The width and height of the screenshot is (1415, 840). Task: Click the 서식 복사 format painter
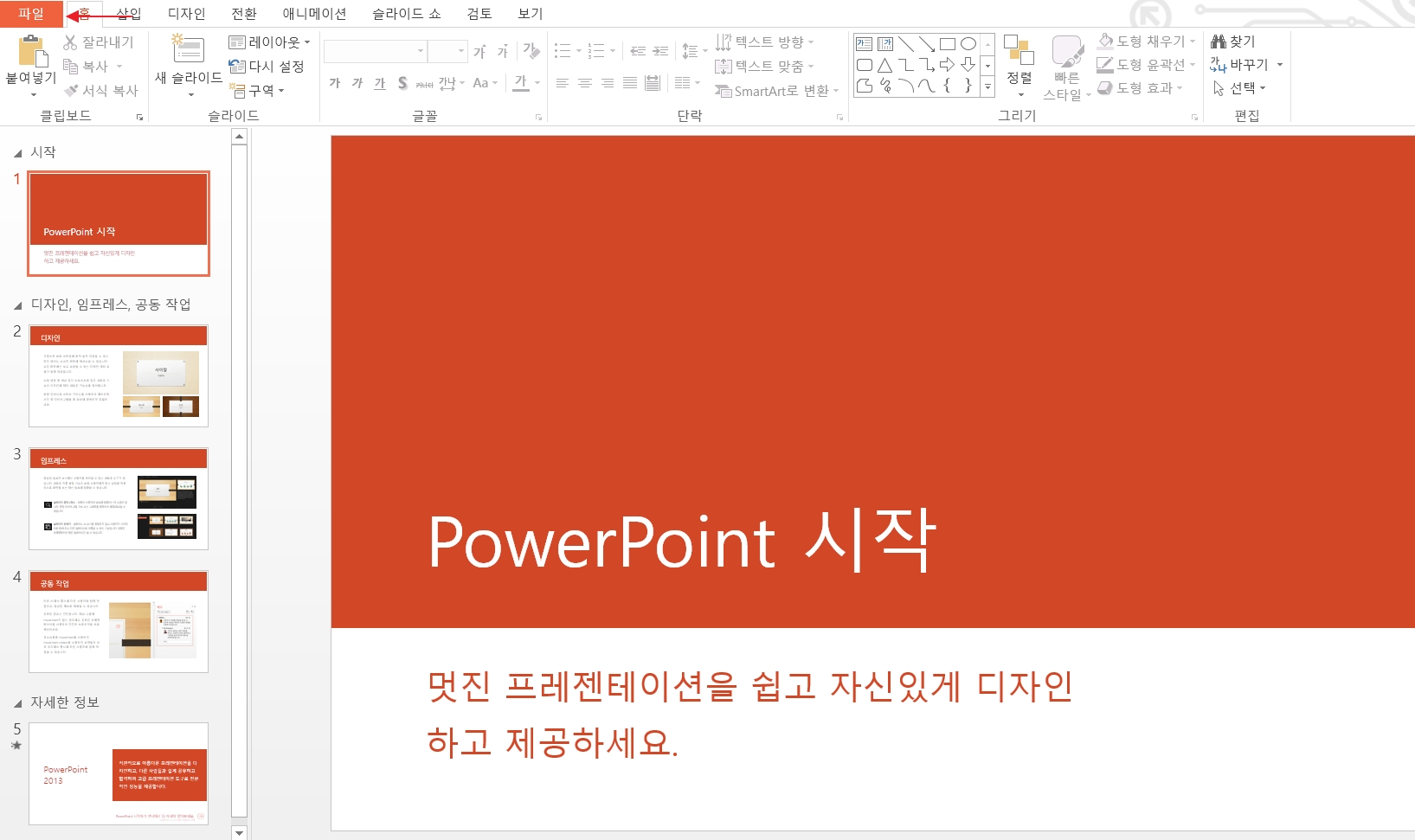(x=100, y=90)
